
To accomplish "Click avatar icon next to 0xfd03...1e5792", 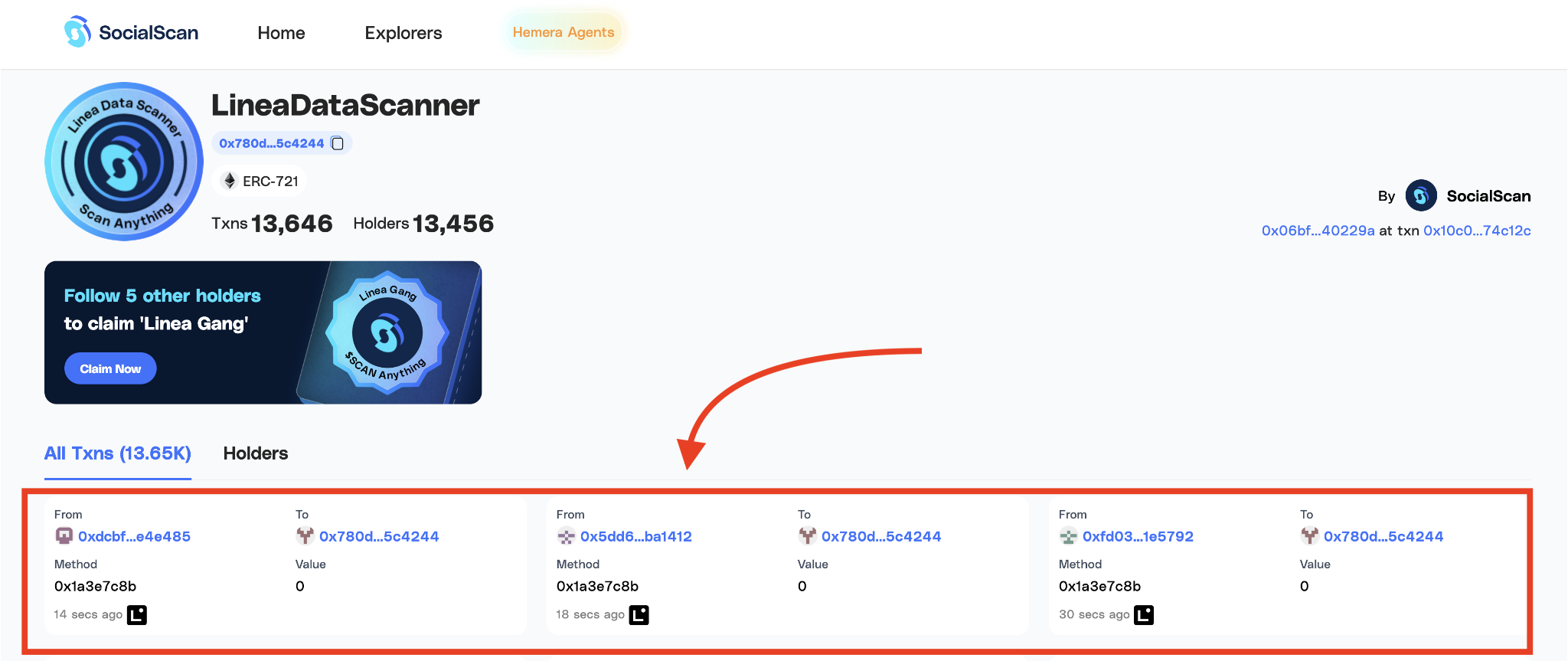I will click(x=1069, y=536).
